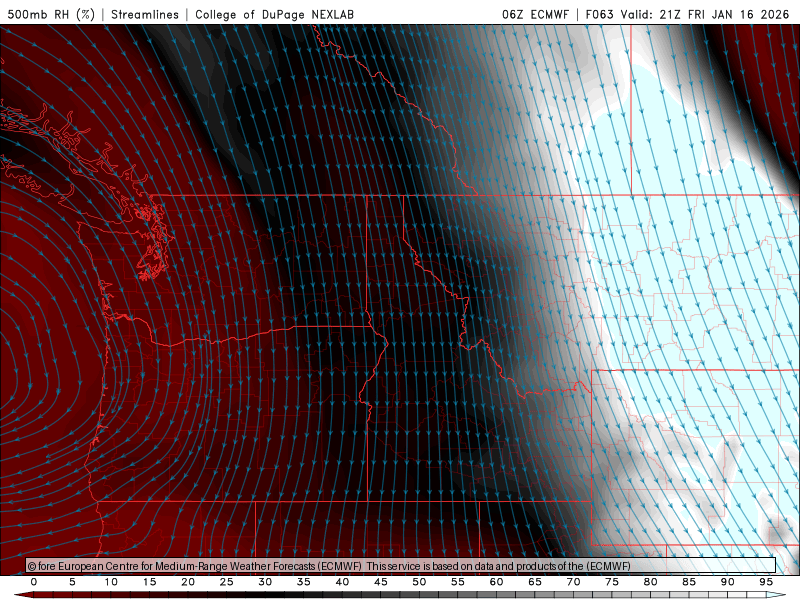800x600 pixels.
Task: Click the "75" value on the RH scale
Action: [x=612, y=582]
